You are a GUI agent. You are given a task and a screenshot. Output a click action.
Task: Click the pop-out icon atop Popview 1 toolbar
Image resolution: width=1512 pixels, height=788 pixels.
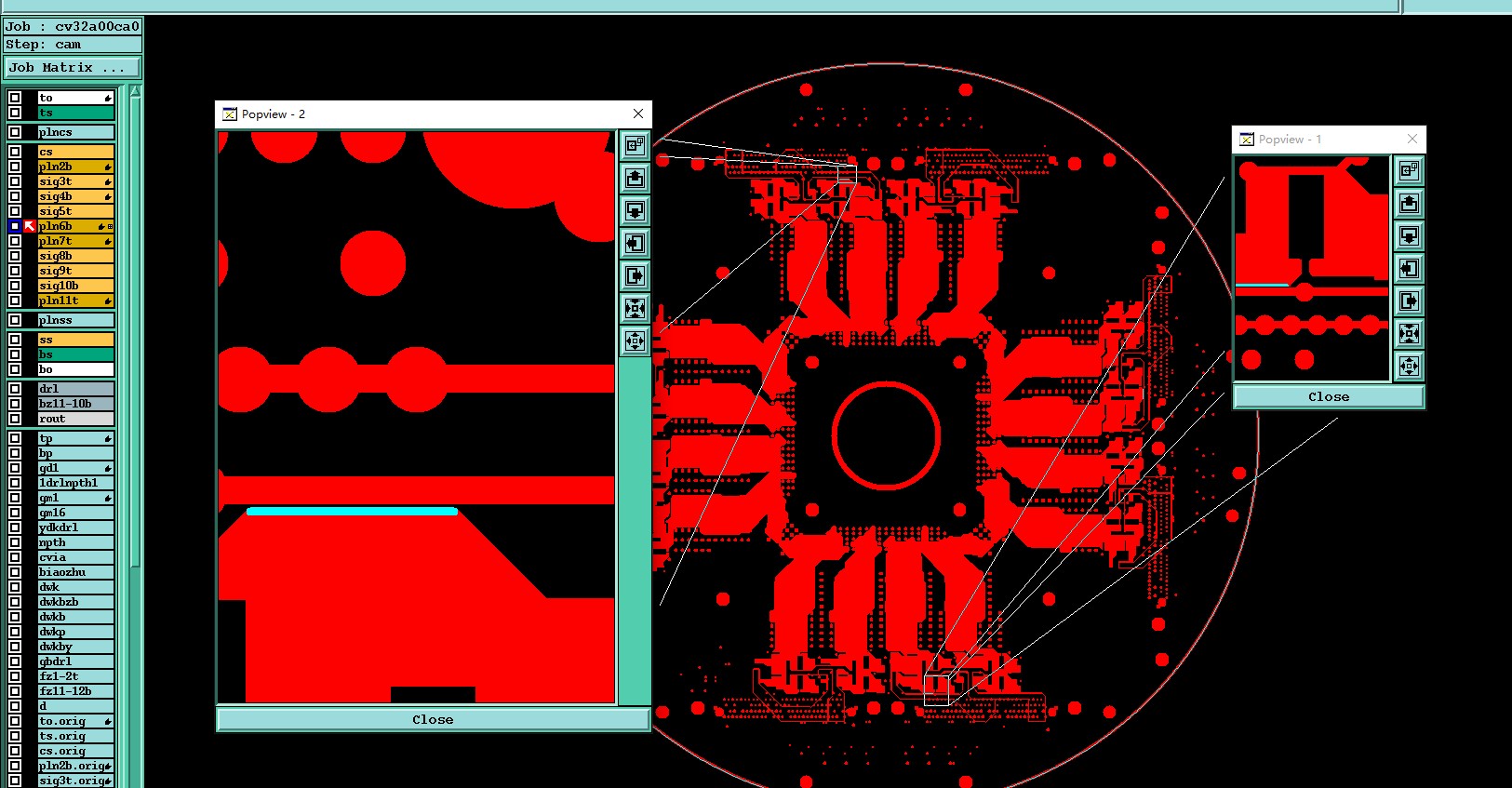click(1410, 170)
